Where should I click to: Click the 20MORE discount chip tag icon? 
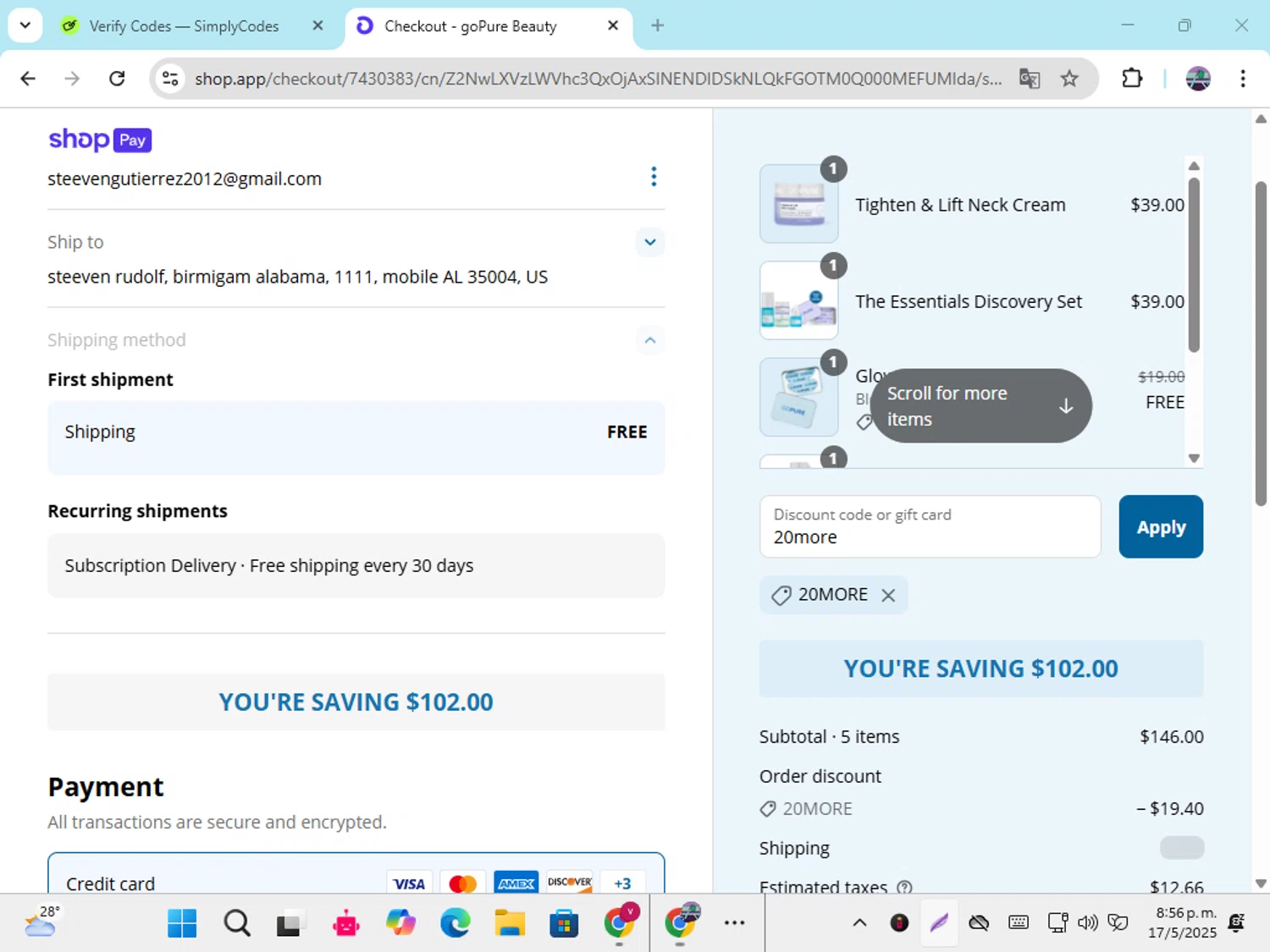(781, 596)
